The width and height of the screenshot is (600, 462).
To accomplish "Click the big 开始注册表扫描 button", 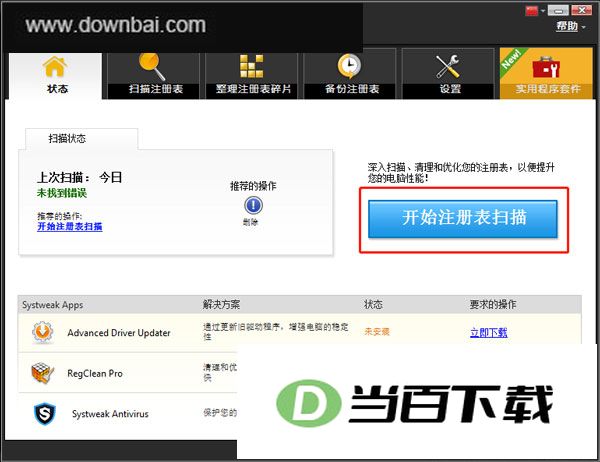I will tap(463, 219).
